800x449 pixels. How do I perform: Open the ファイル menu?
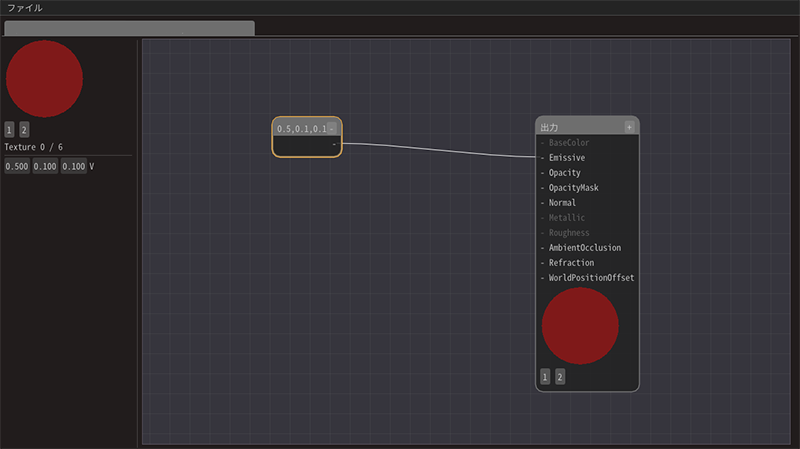pyautogui.click(x=25, y=8)
